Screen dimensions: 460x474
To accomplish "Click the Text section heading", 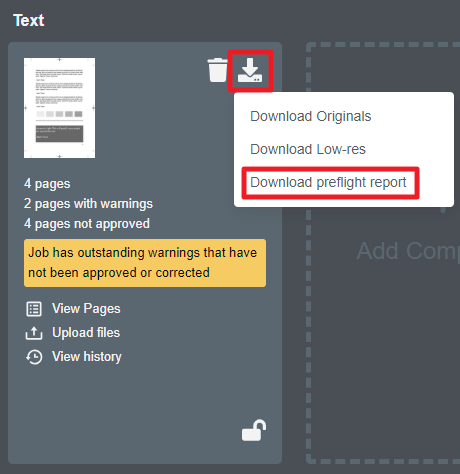I will coord(29,21).
